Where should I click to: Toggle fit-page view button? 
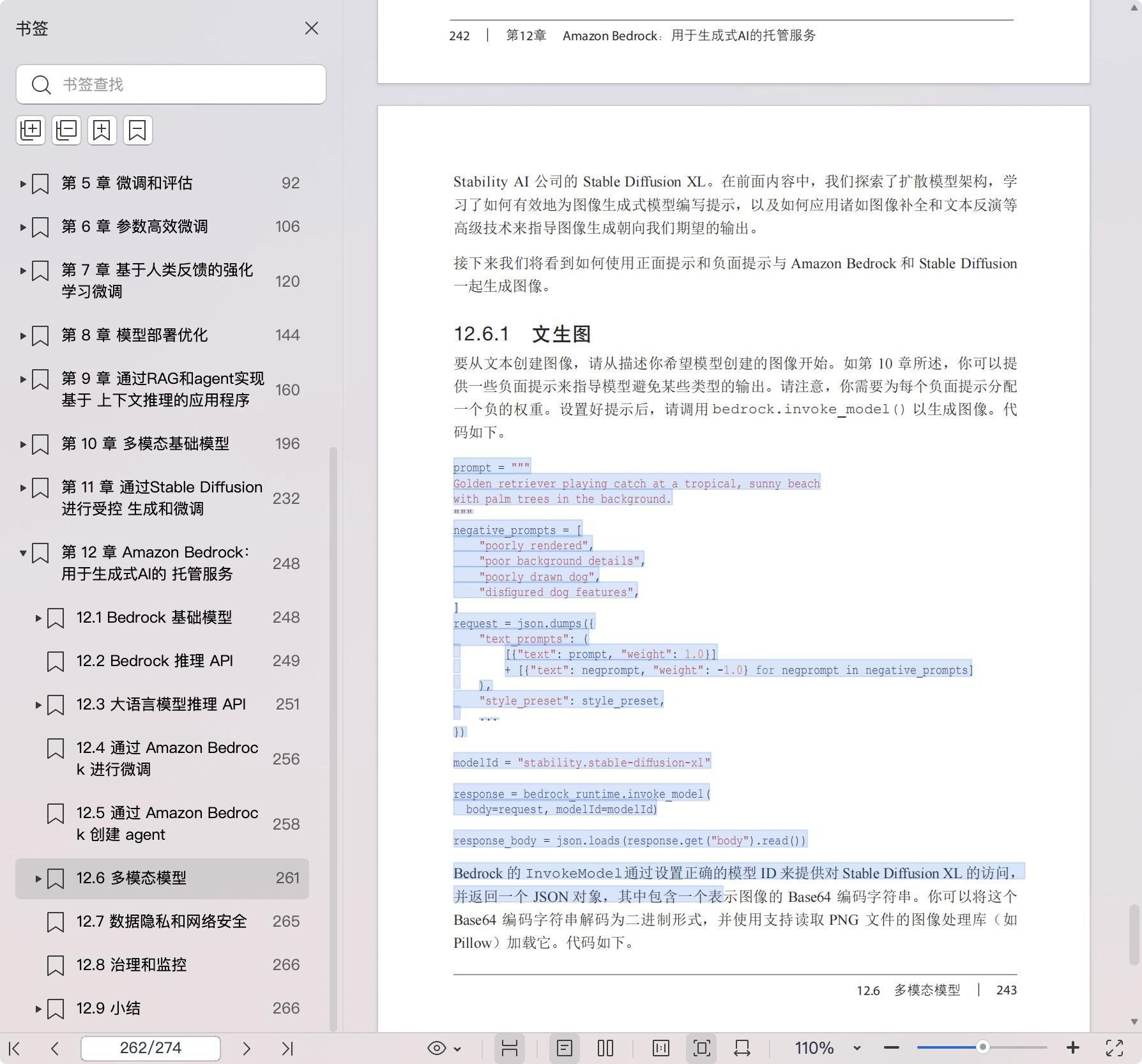pyautogui.click(x=701, y=1048)
